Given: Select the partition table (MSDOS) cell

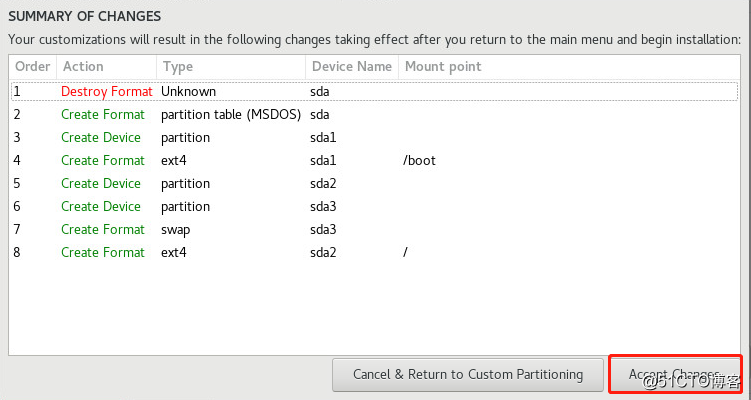Looking at the screenshot, I should (x=231, y=114).
